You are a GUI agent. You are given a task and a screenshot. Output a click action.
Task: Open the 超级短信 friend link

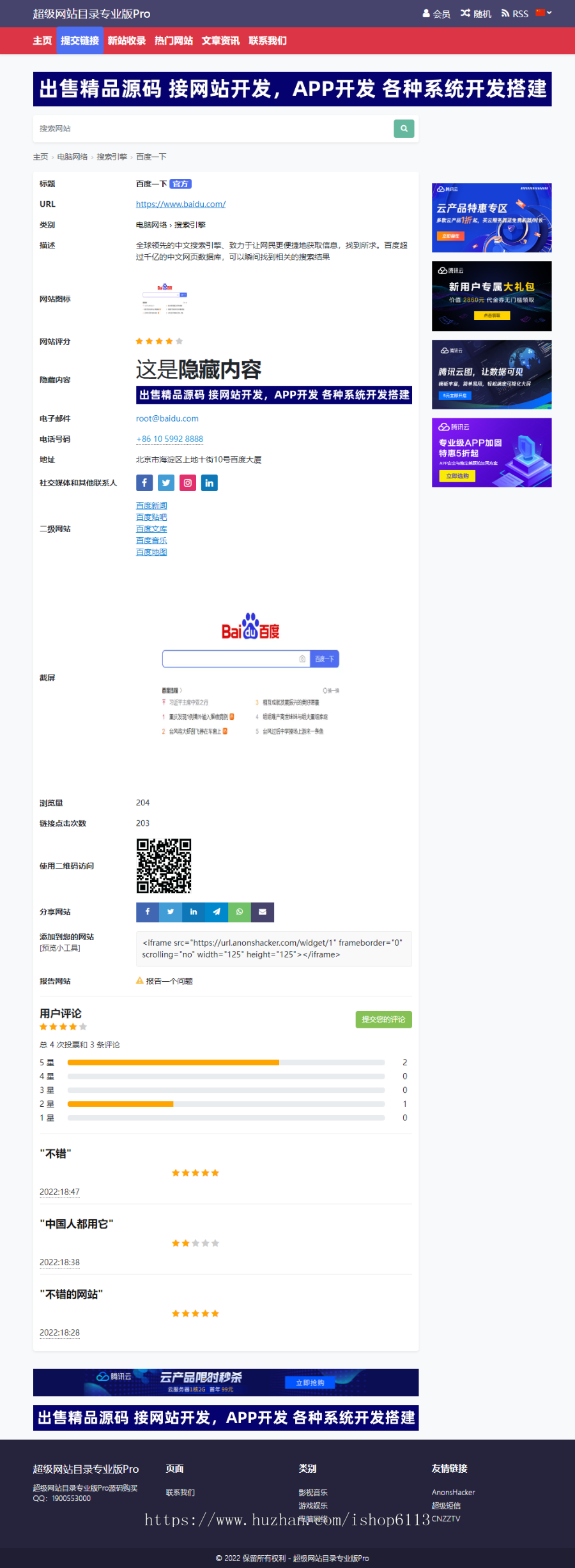tap(446, 1505)
